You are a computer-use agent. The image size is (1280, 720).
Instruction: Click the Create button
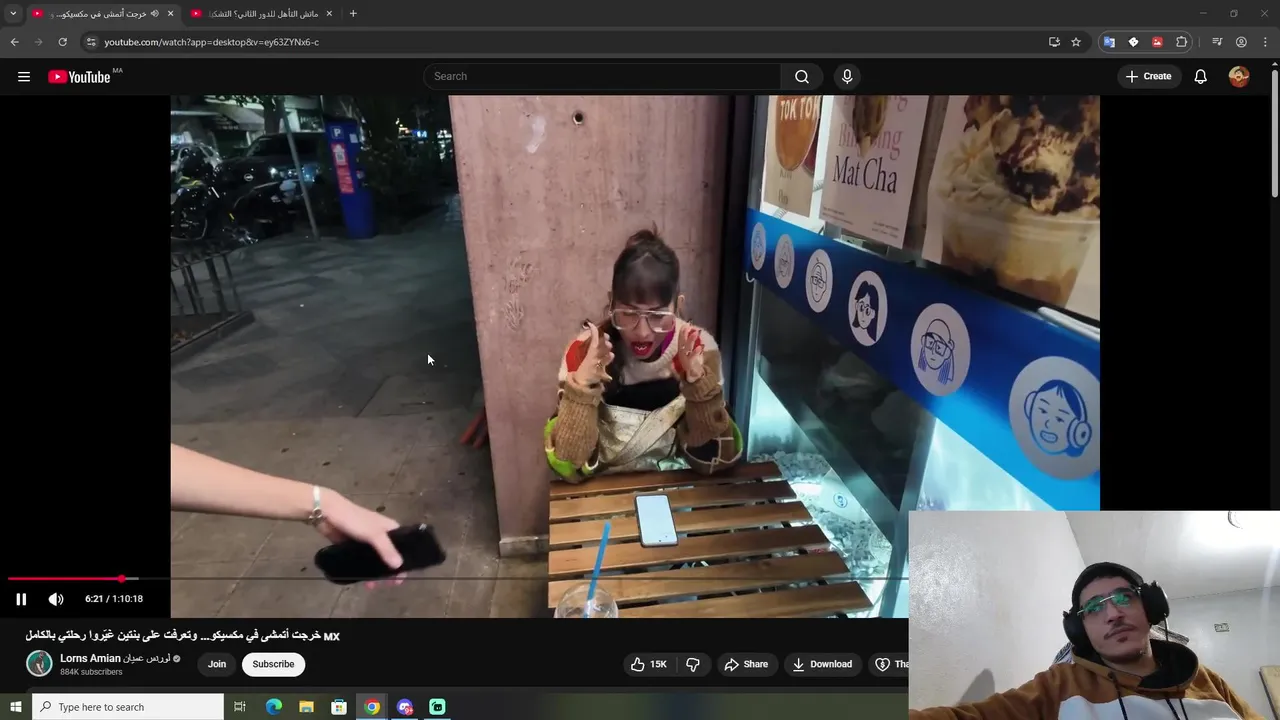pos(1148,77)
